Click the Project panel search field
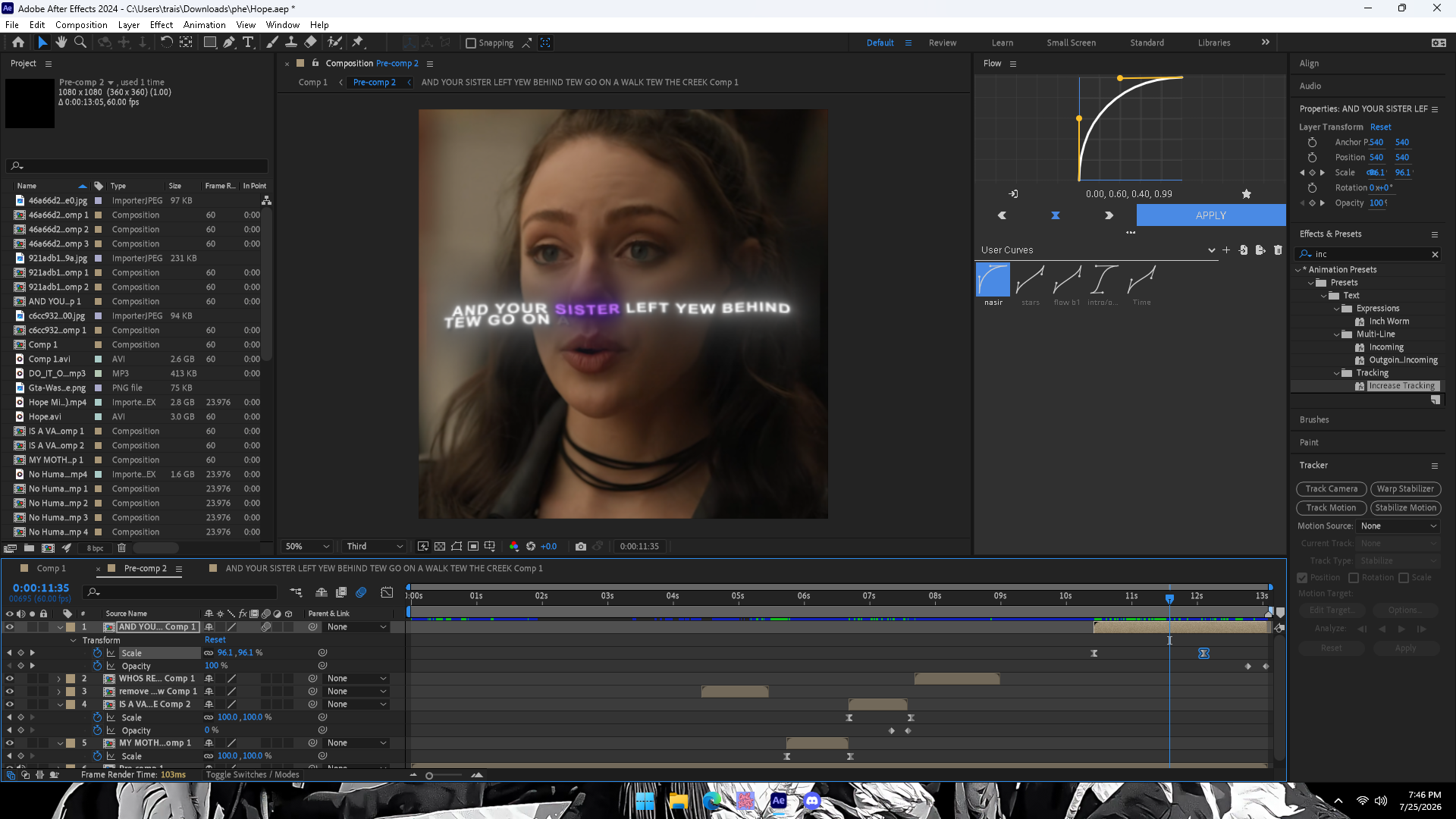The width and height of the screenshot is (1456, 819). tap(137, 166)
